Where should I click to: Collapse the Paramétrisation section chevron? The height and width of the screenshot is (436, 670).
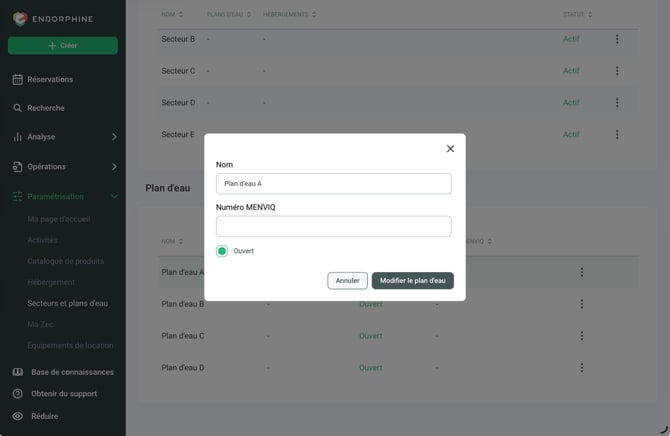[114, 196]
